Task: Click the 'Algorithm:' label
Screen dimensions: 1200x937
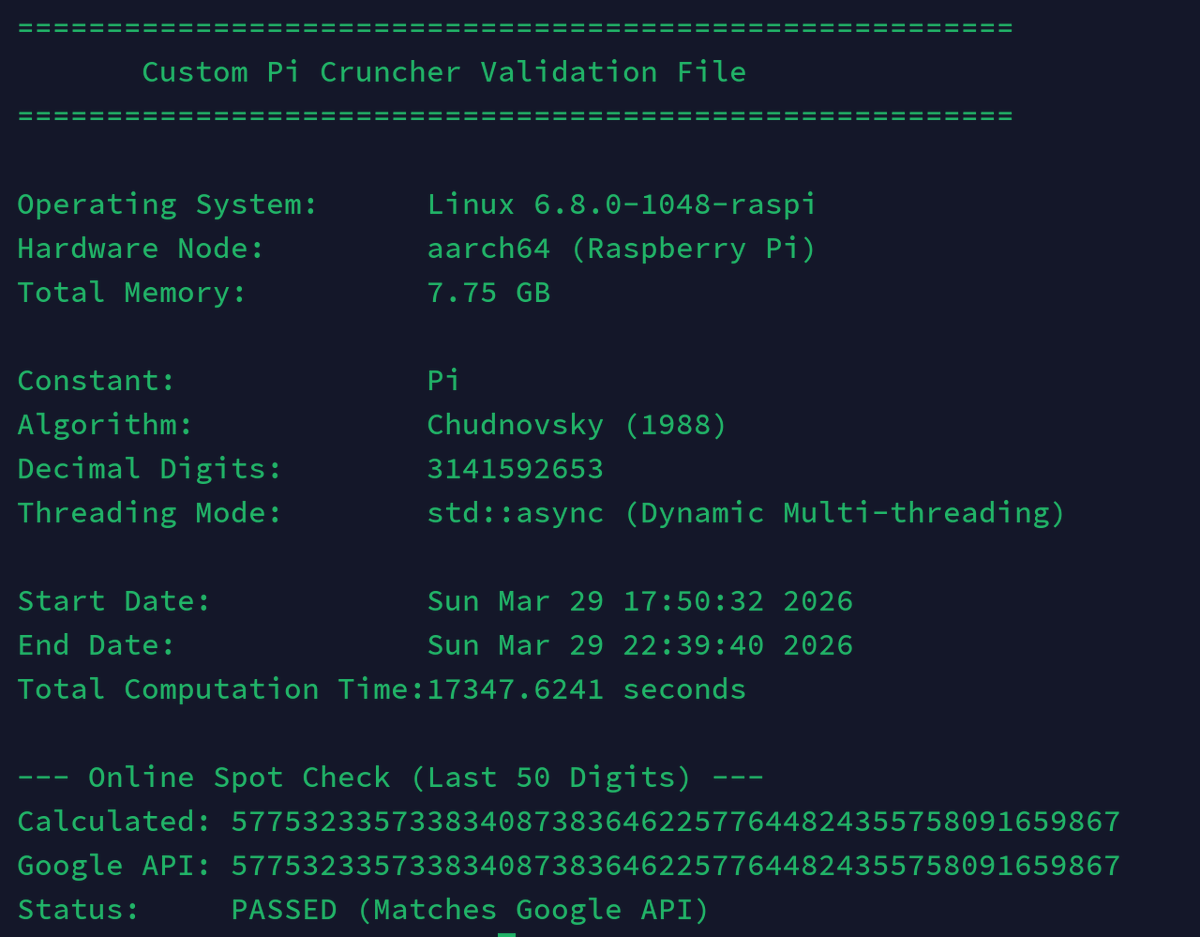Action: (105, 425)
